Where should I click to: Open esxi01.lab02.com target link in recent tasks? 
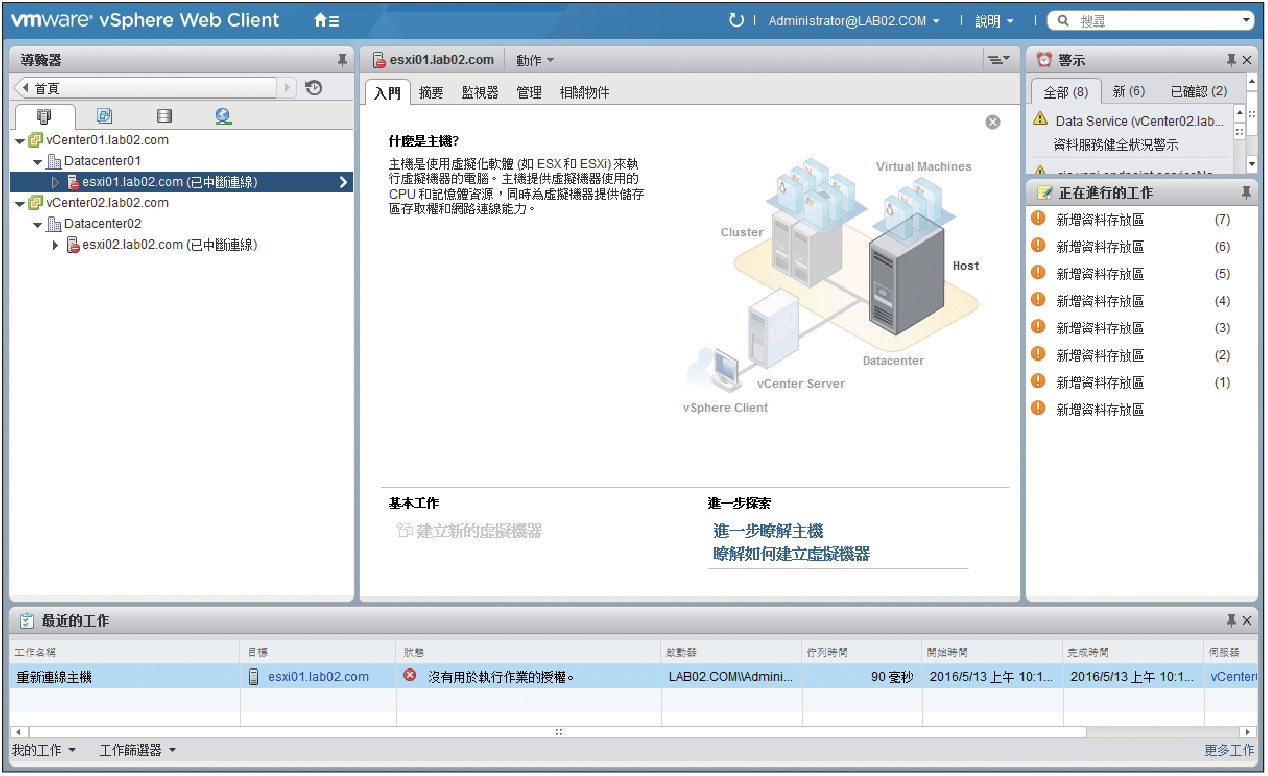(x=318, y=677)
